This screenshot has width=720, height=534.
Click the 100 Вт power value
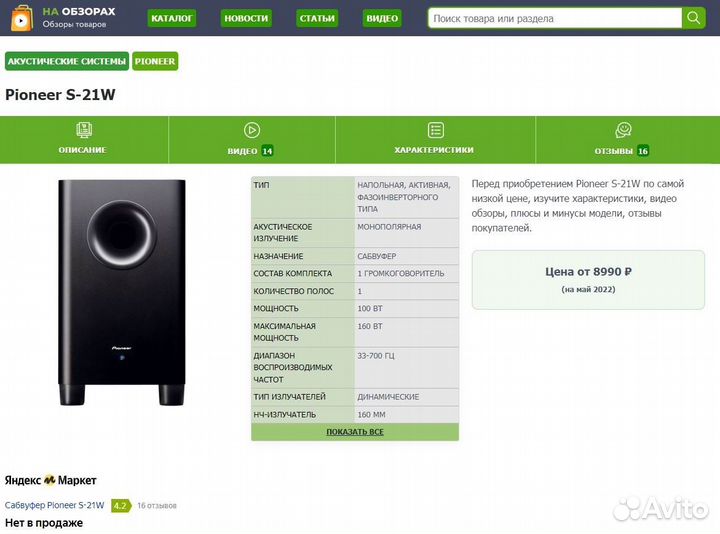coord(406,309)
